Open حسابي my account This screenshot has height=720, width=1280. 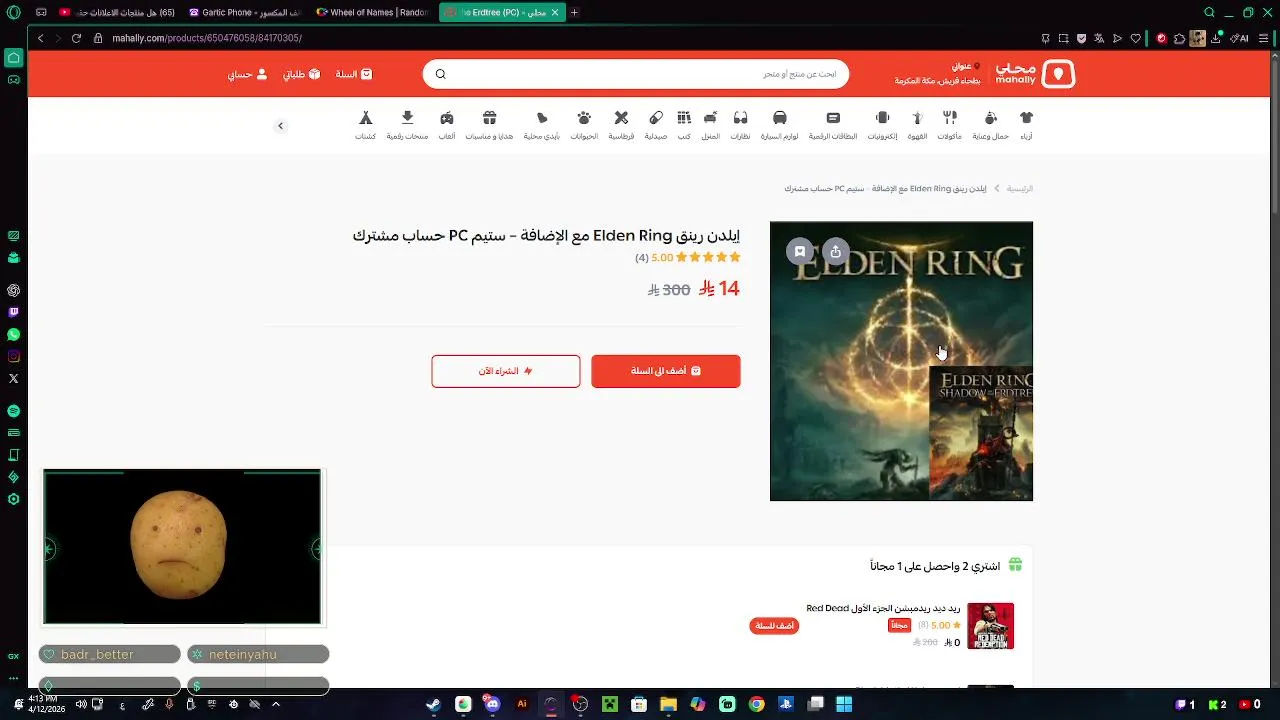tap(247, 74)
